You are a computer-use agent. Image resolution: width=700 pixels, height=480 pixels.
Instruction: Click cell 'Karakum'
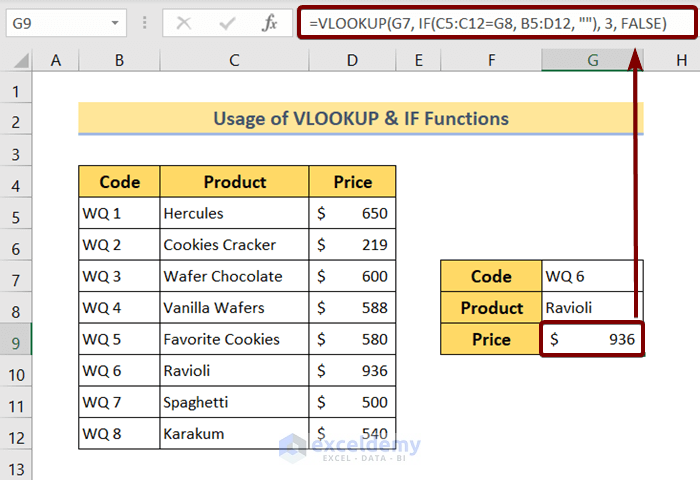coord(234,434)
